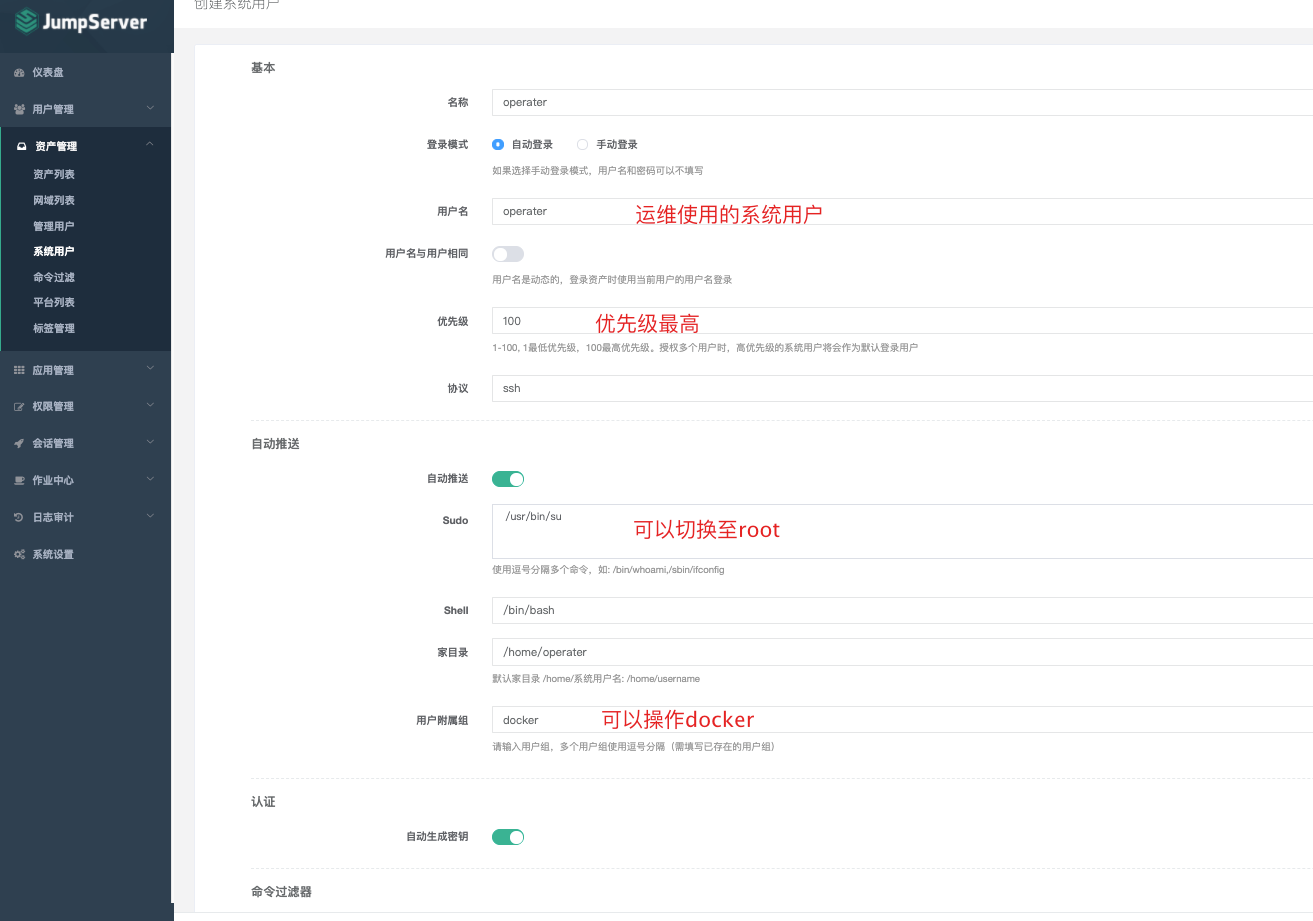Open 标签管理 submenu item
Screen dimensions: 1313x921
click(x=54, y=328)
